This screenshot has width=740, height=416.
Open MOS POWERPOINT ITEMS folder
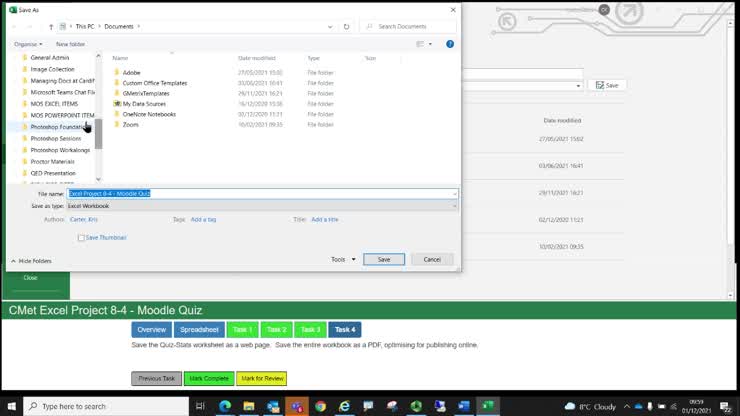coord(62,115)
